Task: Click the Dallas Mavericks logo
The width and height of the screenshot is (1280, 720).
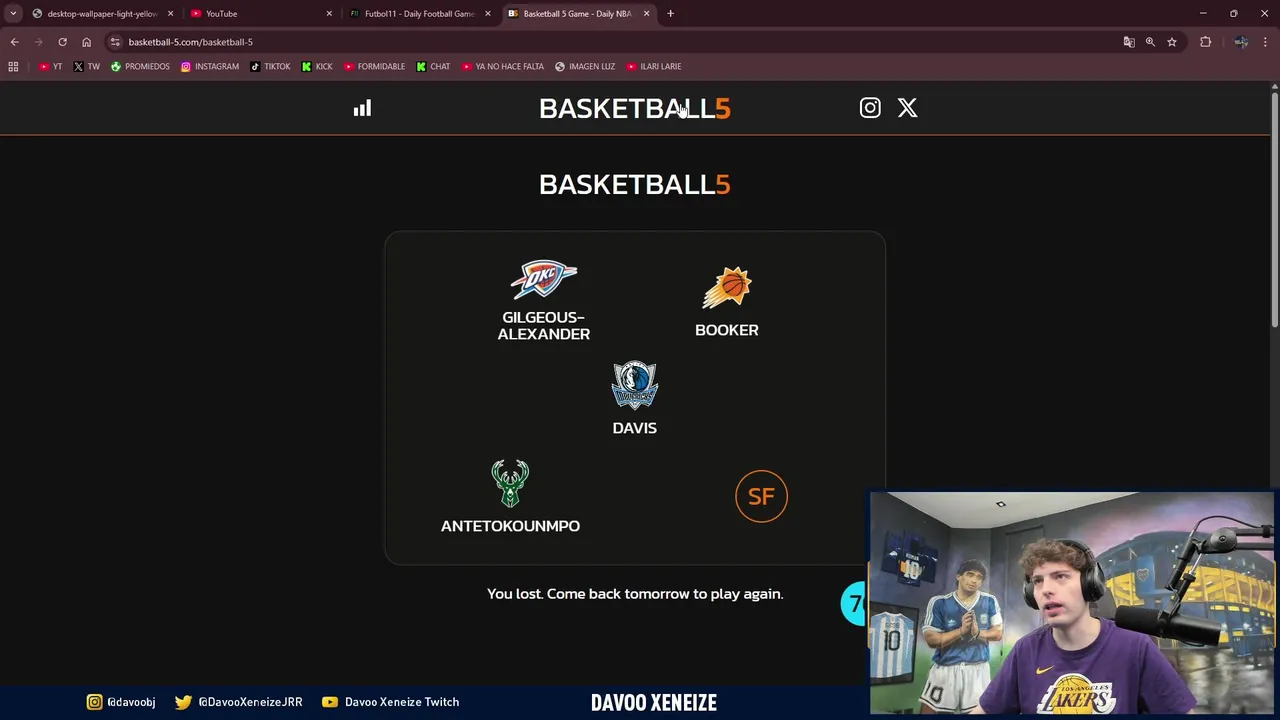Action: (635, 386)
